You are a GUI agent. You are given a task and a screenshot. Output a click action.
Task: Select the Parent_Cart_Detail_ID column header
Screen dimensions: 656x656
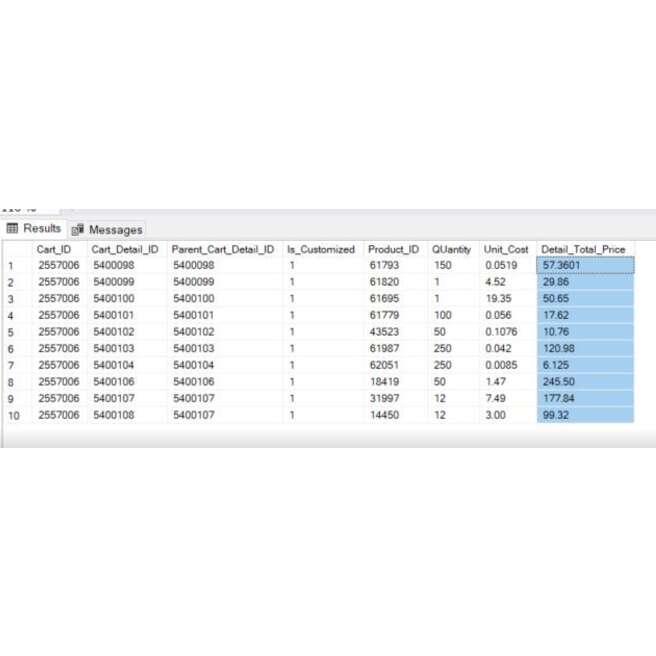point(223,249)
